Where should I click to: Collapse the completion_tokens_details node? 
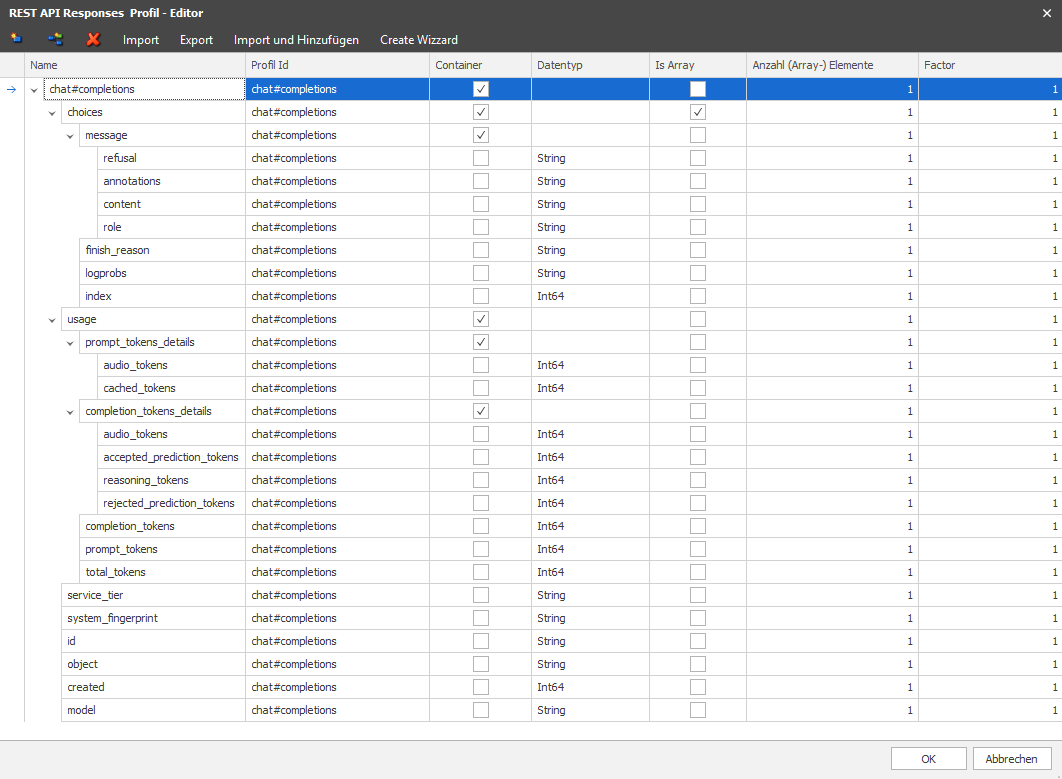70,412
